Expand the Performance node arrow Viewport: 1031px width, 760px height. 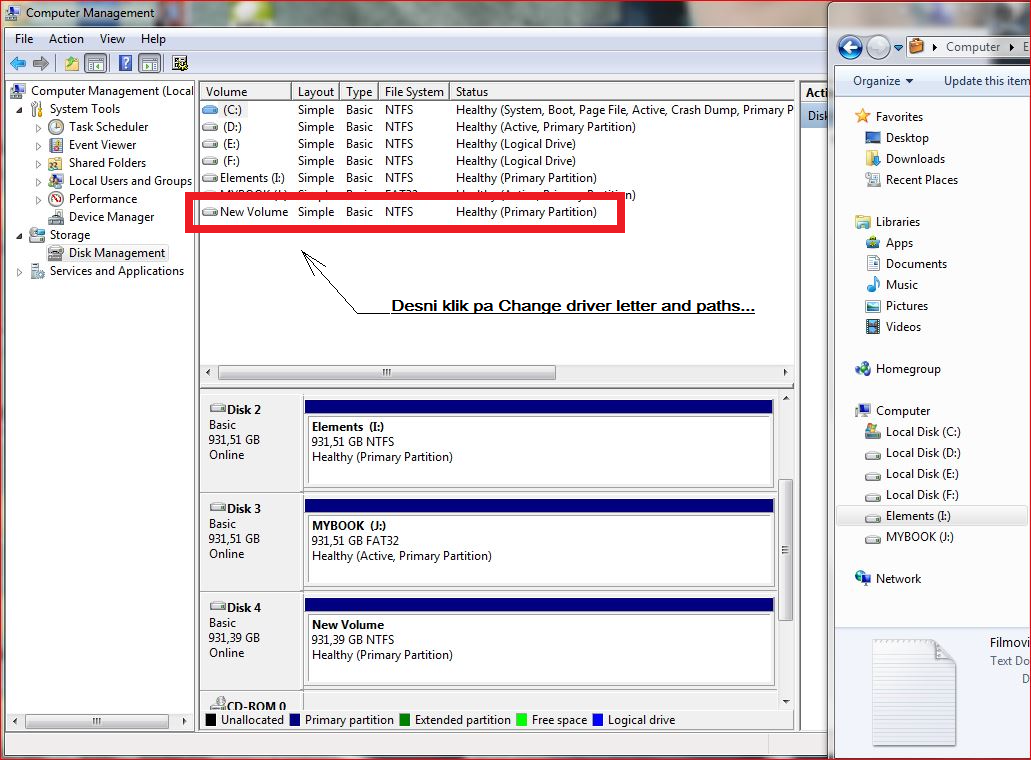point(38,199)
